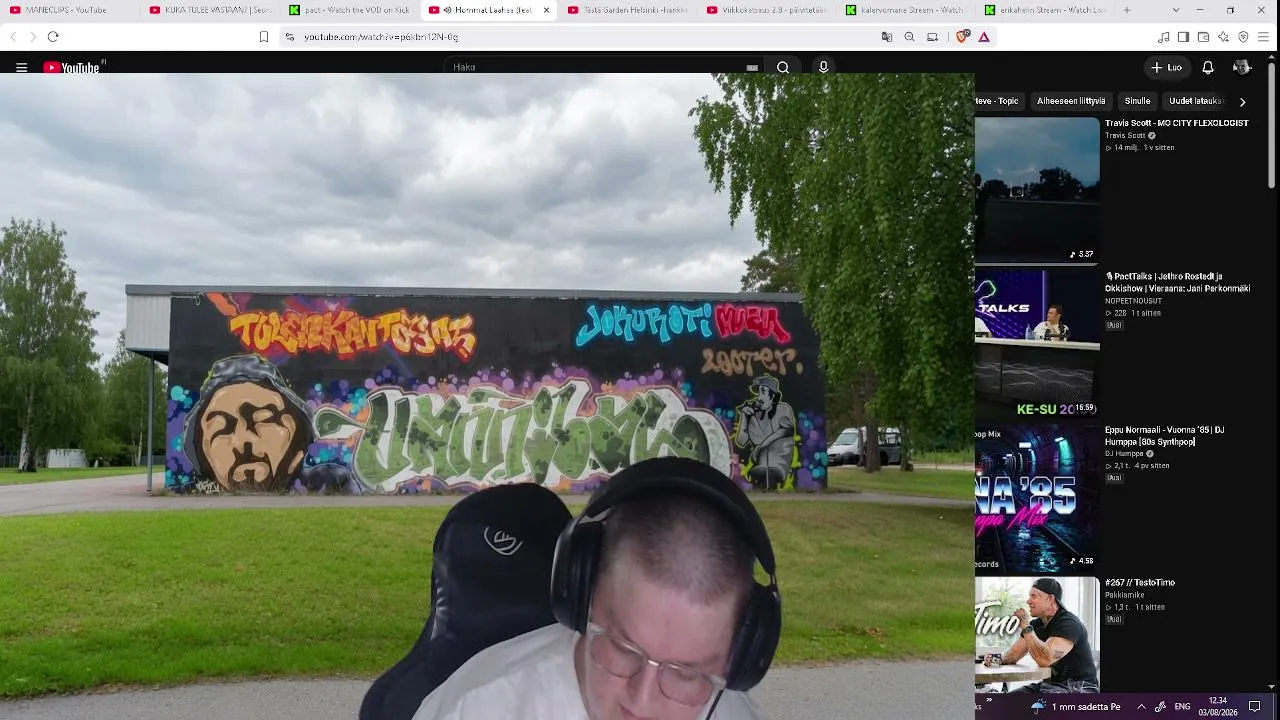Switch to the Viikkokatsaus 2.8 tab
Screen dimensions: 1280x720
[x=767, y=10]
